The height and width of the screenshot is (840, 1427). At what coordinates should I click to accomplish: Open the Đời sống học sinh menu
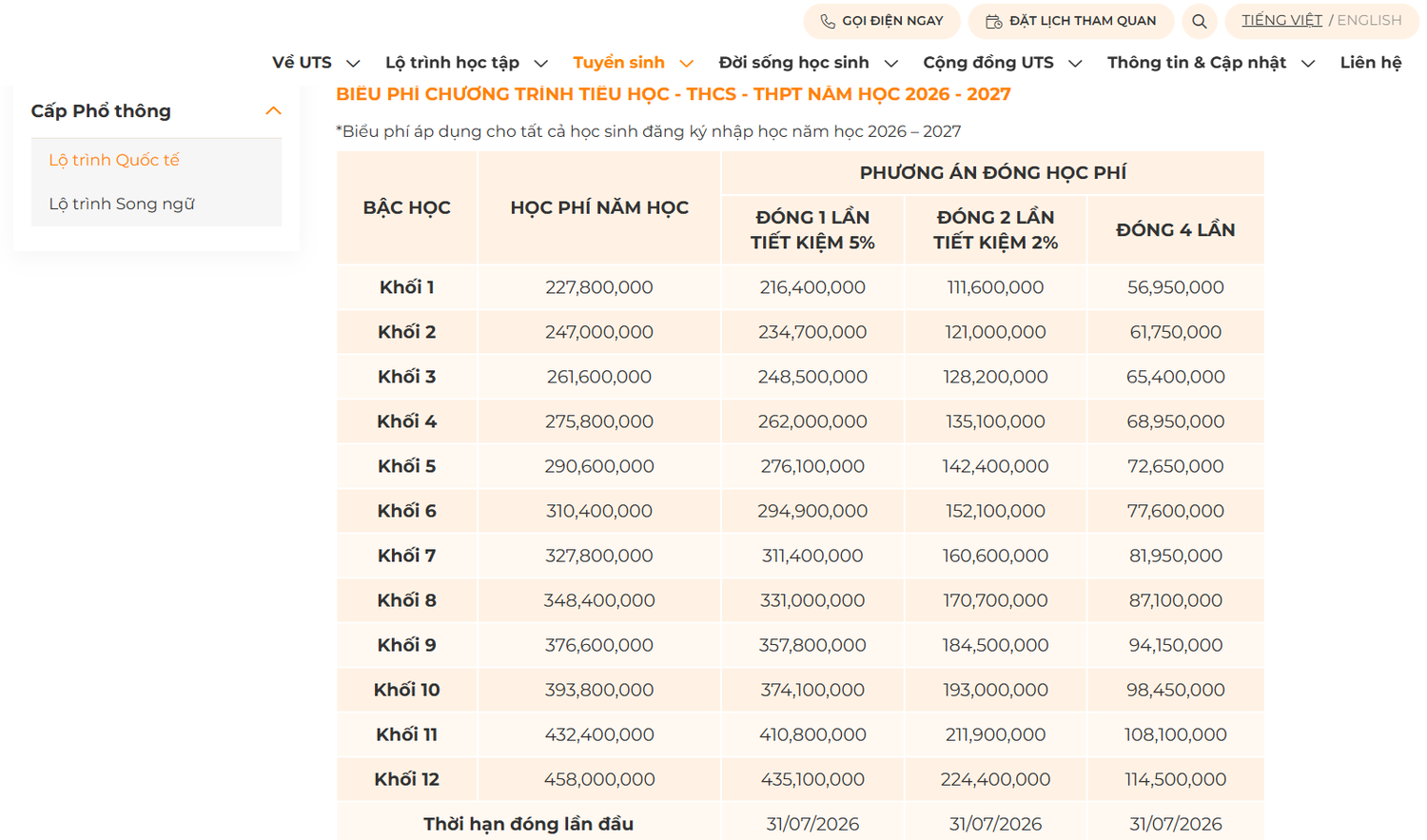click(793, 63)
